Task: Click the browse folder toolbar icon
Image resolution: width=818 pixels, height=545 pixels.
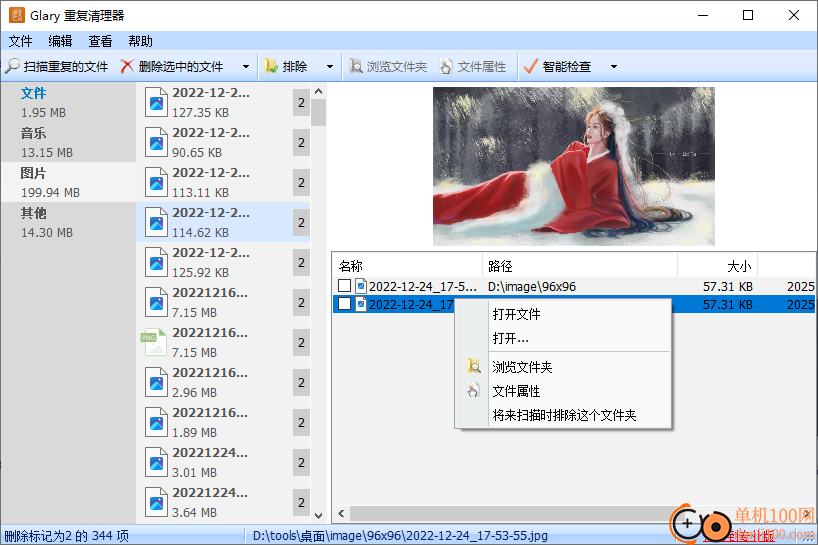Action: [355, 66]
